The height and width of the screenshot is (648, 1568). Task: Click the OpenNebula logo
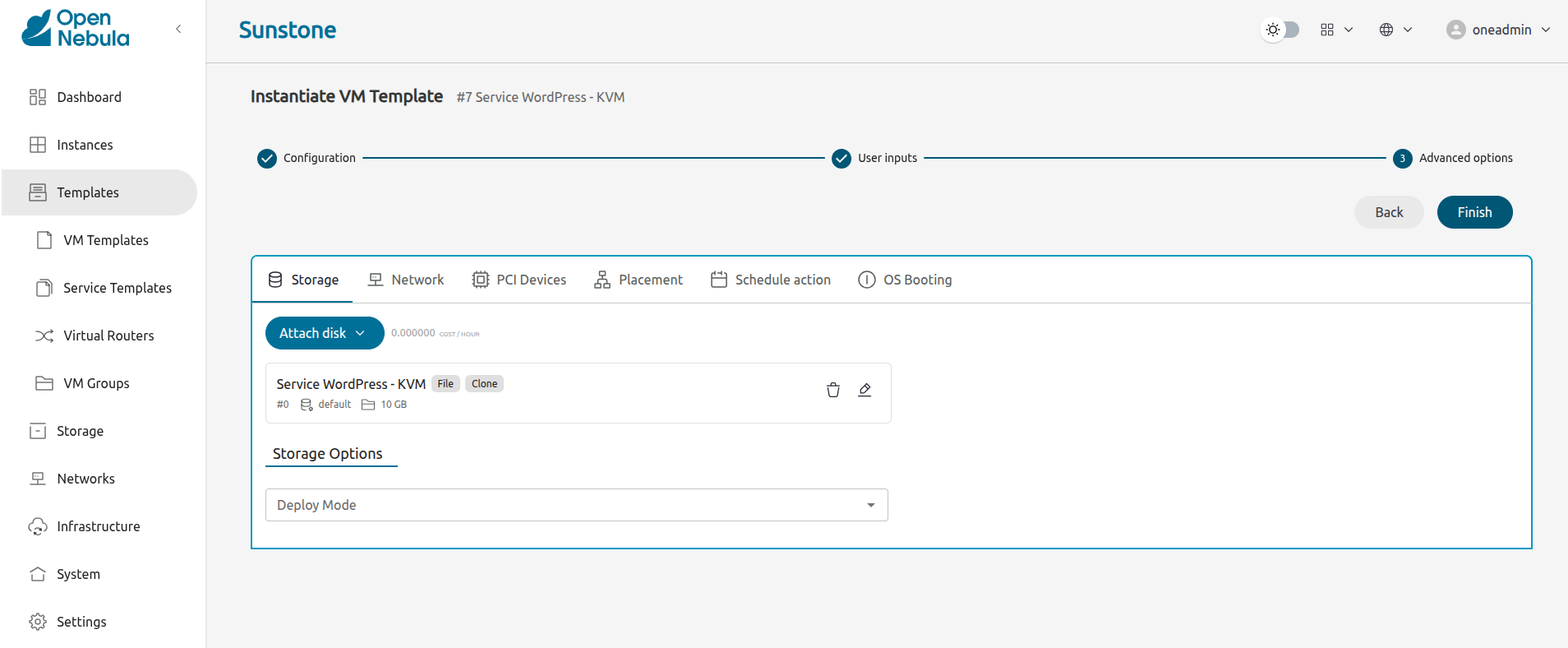[x=76, y=29]
